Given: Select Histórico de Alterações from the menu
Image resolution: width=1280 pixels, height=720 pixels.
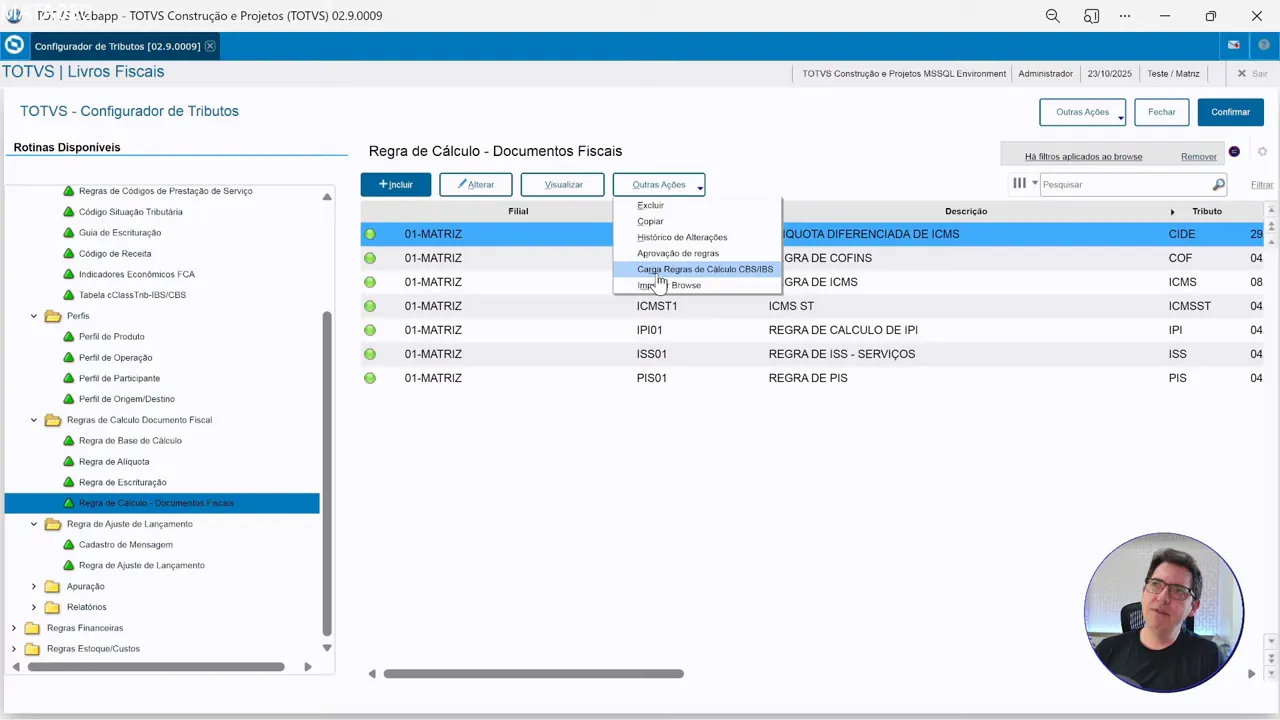Looking at the screenshot, I should coord(681,237).
